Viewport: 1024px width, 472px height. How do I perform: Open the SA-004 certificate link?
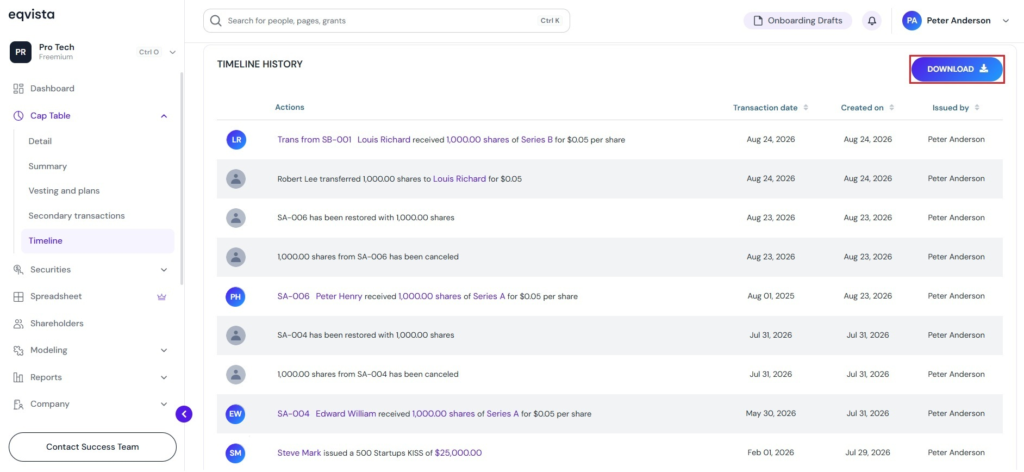click(293, 414)
